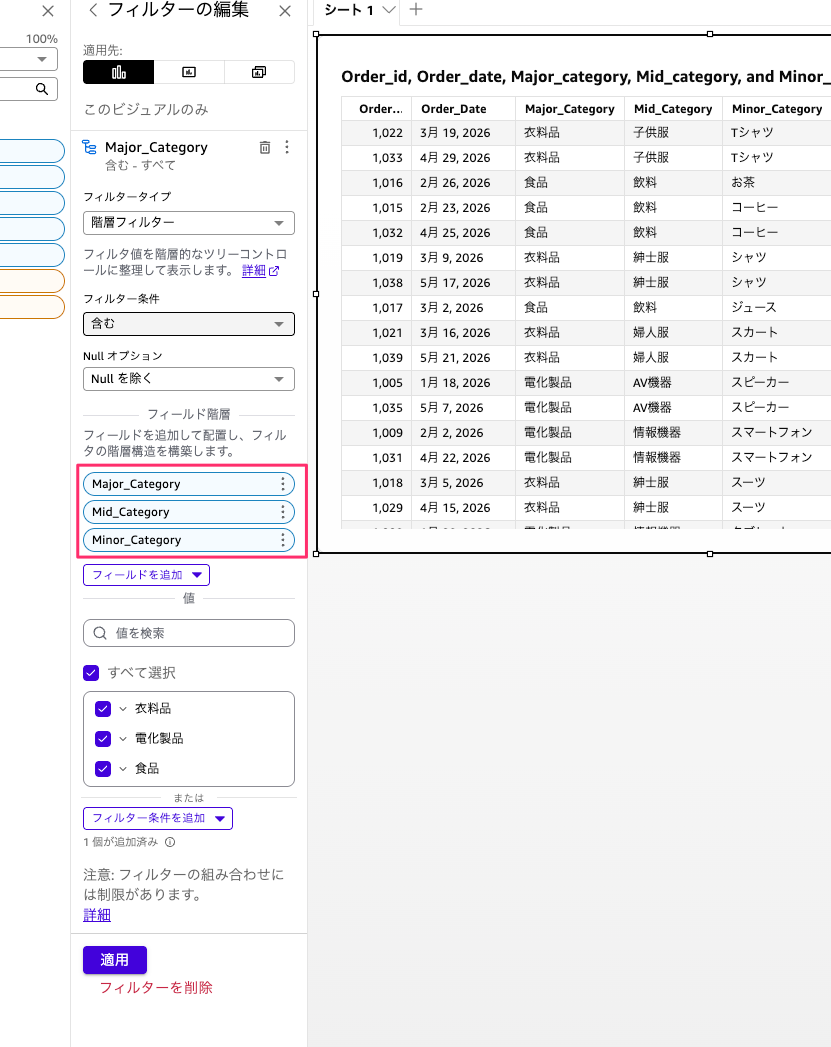Screen dimensions: 831x1047
Task: Click the 適用 button
Action: point(115,960)
